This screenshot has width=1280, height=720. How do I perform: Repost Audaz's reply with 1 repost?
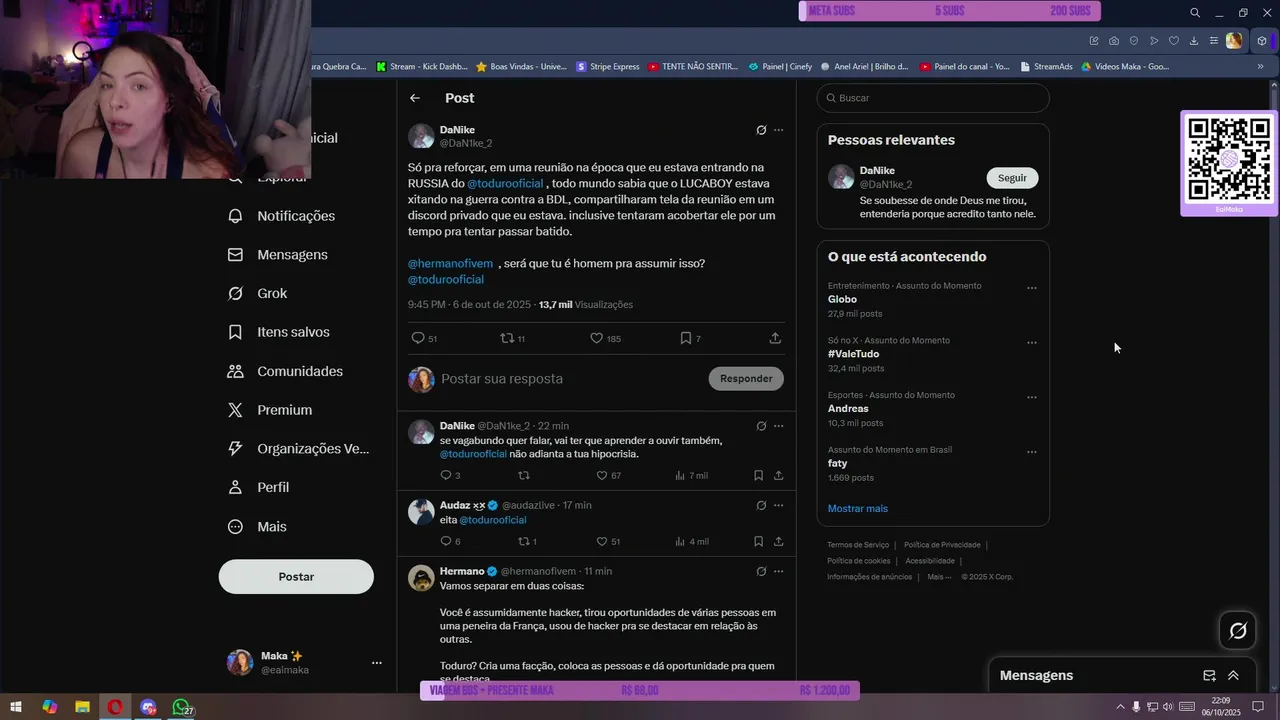pos(527,541)
